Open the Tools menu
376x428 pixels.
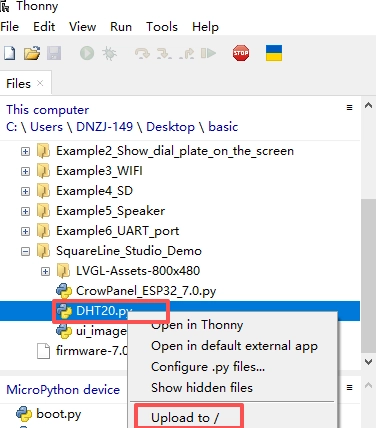point(162,27)
